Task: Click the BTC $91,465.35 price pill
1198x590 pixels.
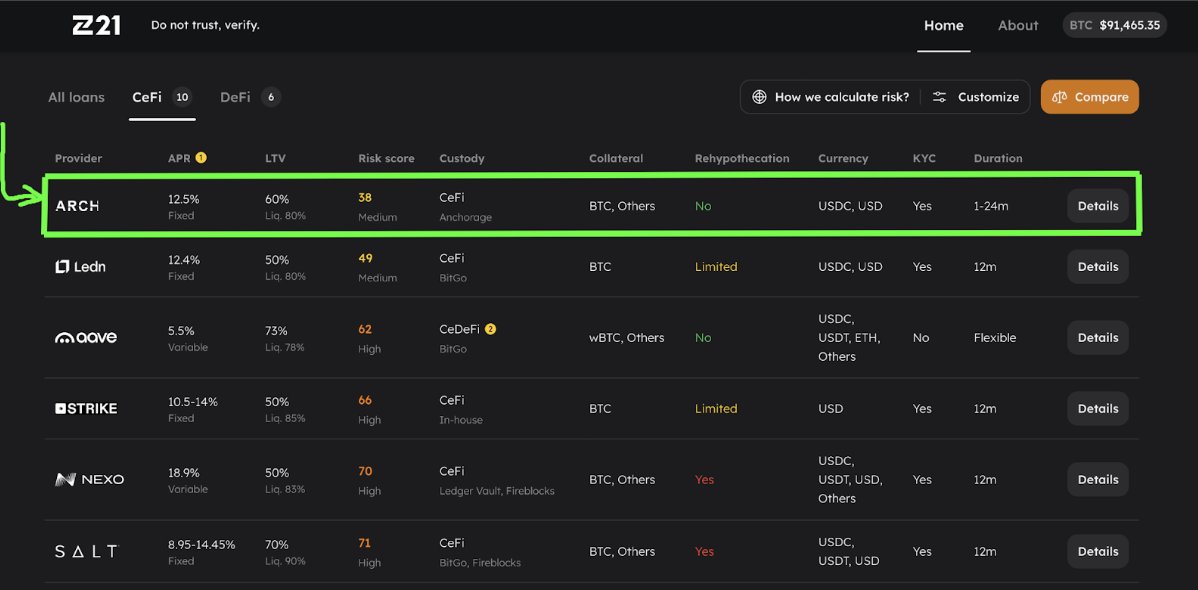Action: click(x=1115, y=25)
